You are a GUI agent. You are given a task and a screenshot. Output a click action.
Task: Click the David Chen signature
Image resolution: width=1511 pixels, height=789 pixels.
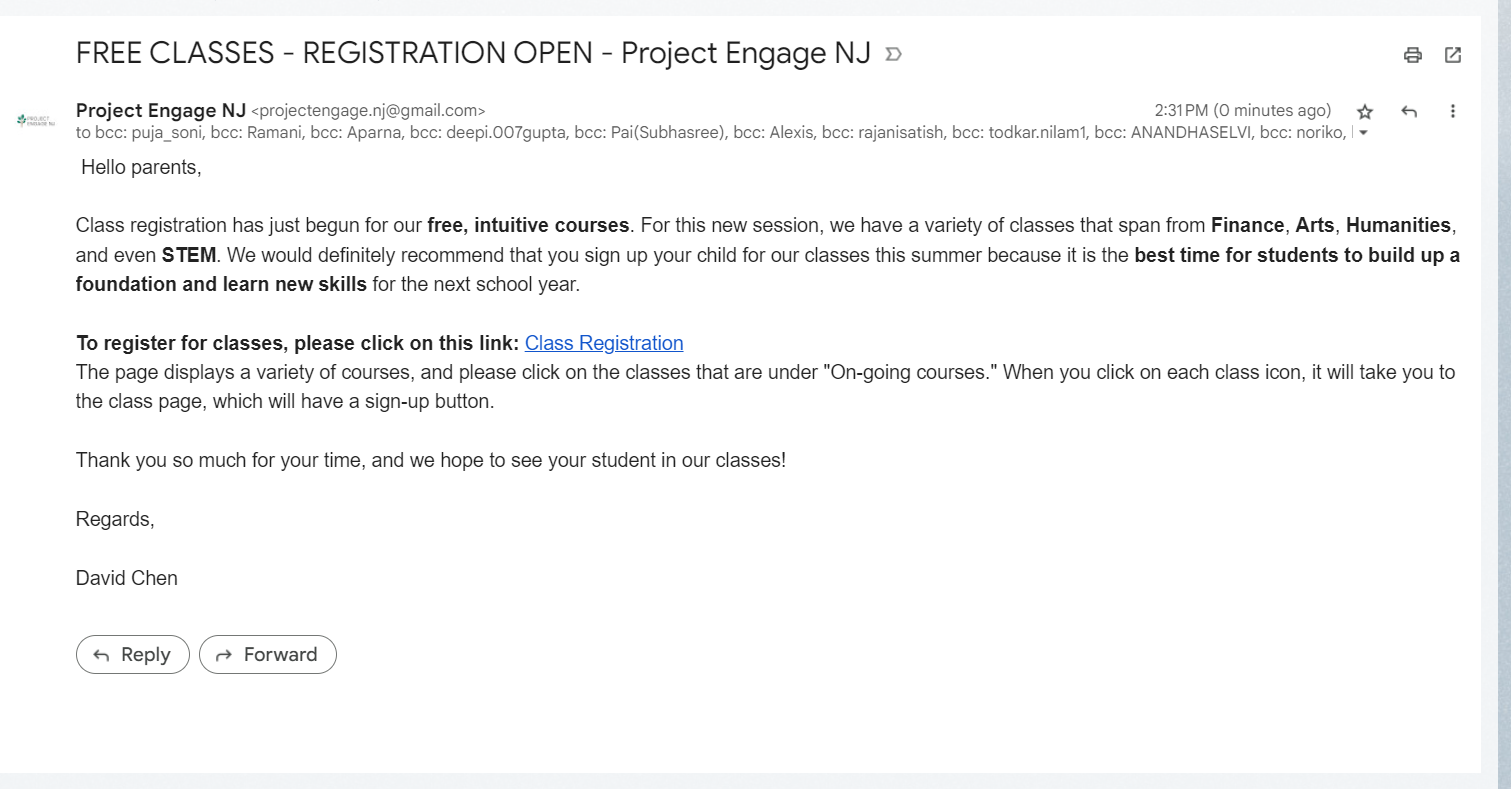point(127,578)
